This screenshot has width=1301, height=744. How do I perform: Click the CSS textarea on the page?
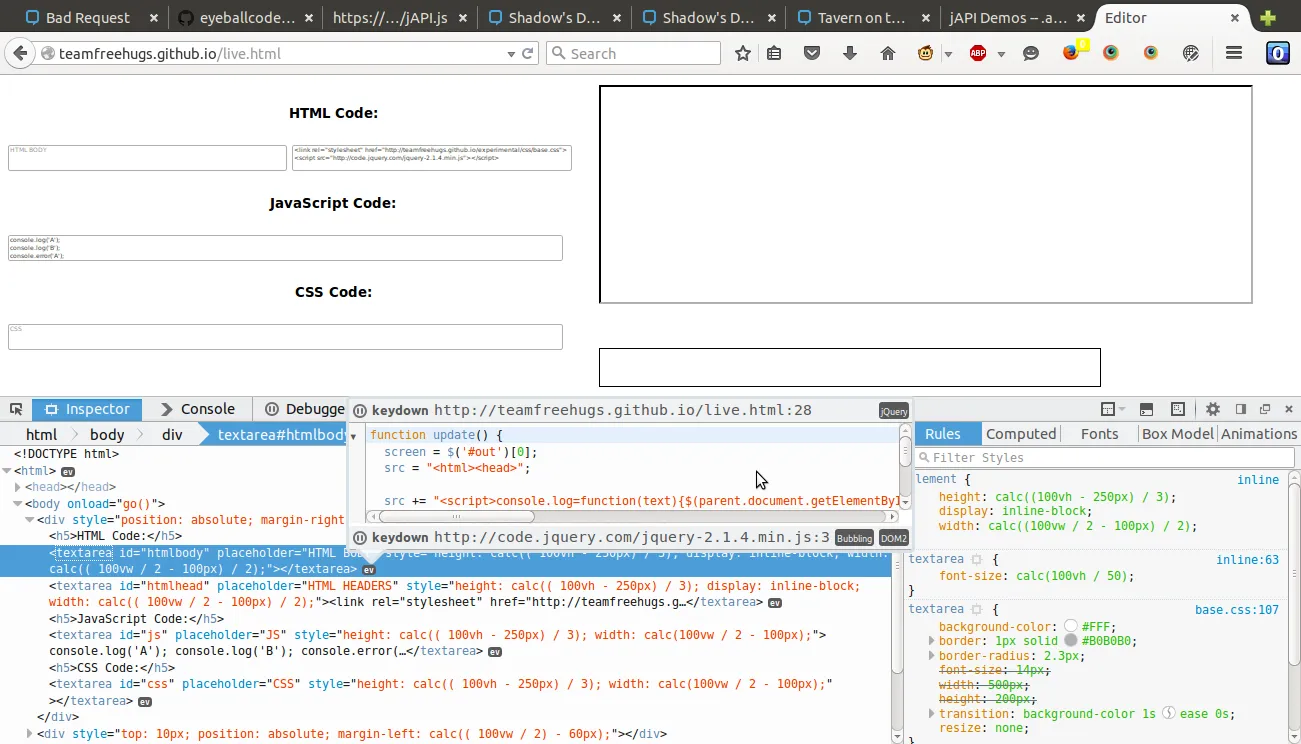[285, 337]
